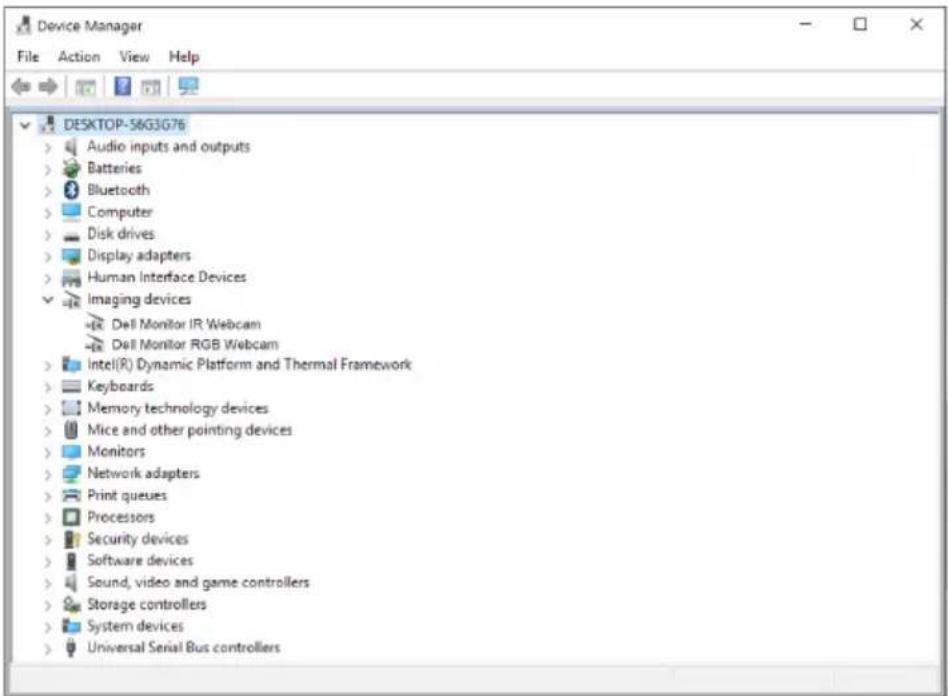The width and height of the screenshot is (948, 696).
Task: Open the Properties toolbar icon
Action: coord(85,88)
